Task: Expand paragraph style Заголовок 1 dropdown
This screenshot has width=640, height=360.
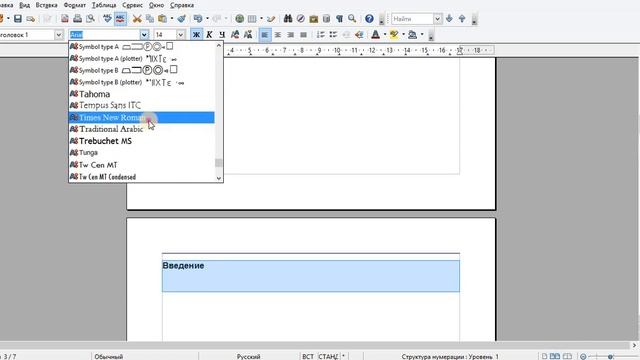Action: pyautogui.click(x=59, y=35)
